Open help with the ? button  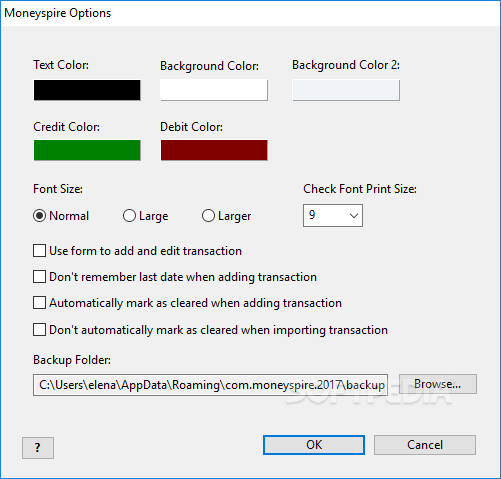tap(38, 448)
